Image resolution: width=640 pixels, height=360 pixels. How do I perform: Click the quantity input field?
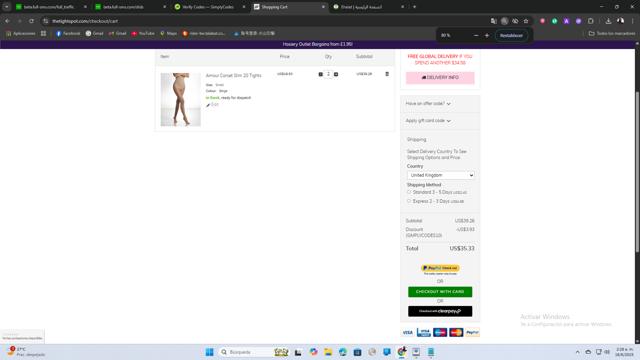(x=328, y=74)
